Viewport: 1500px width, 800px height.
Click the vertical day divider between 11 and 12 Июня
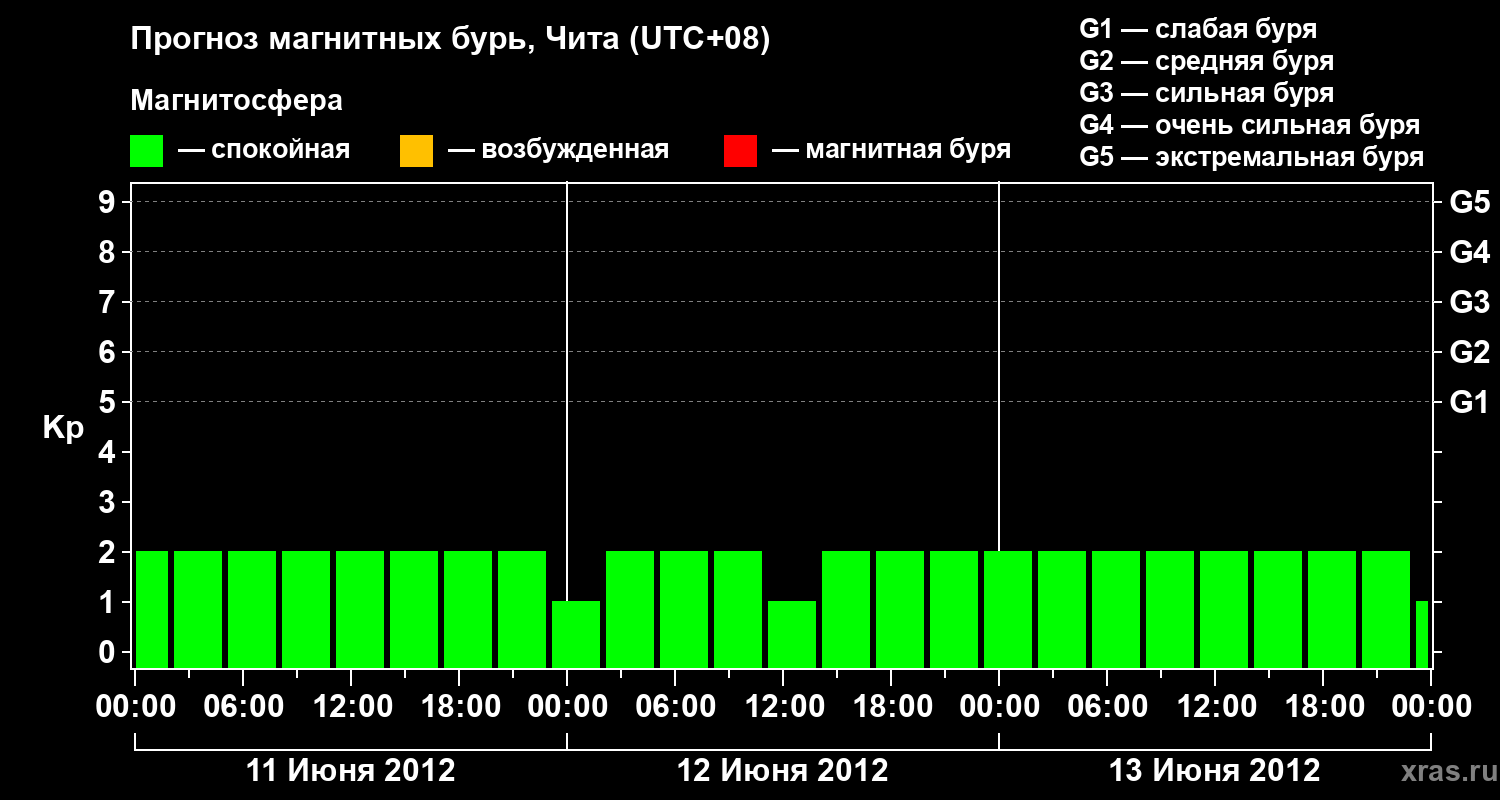[x=567, y=425]
